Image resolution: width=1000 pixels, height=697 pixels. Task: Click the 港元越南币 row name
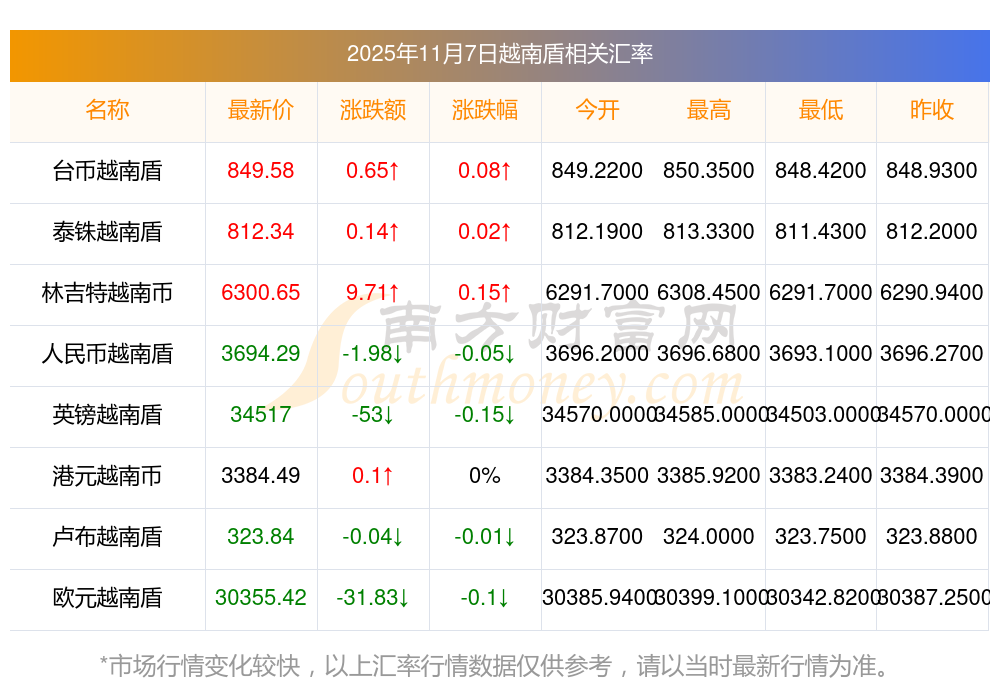pos(107,476)
